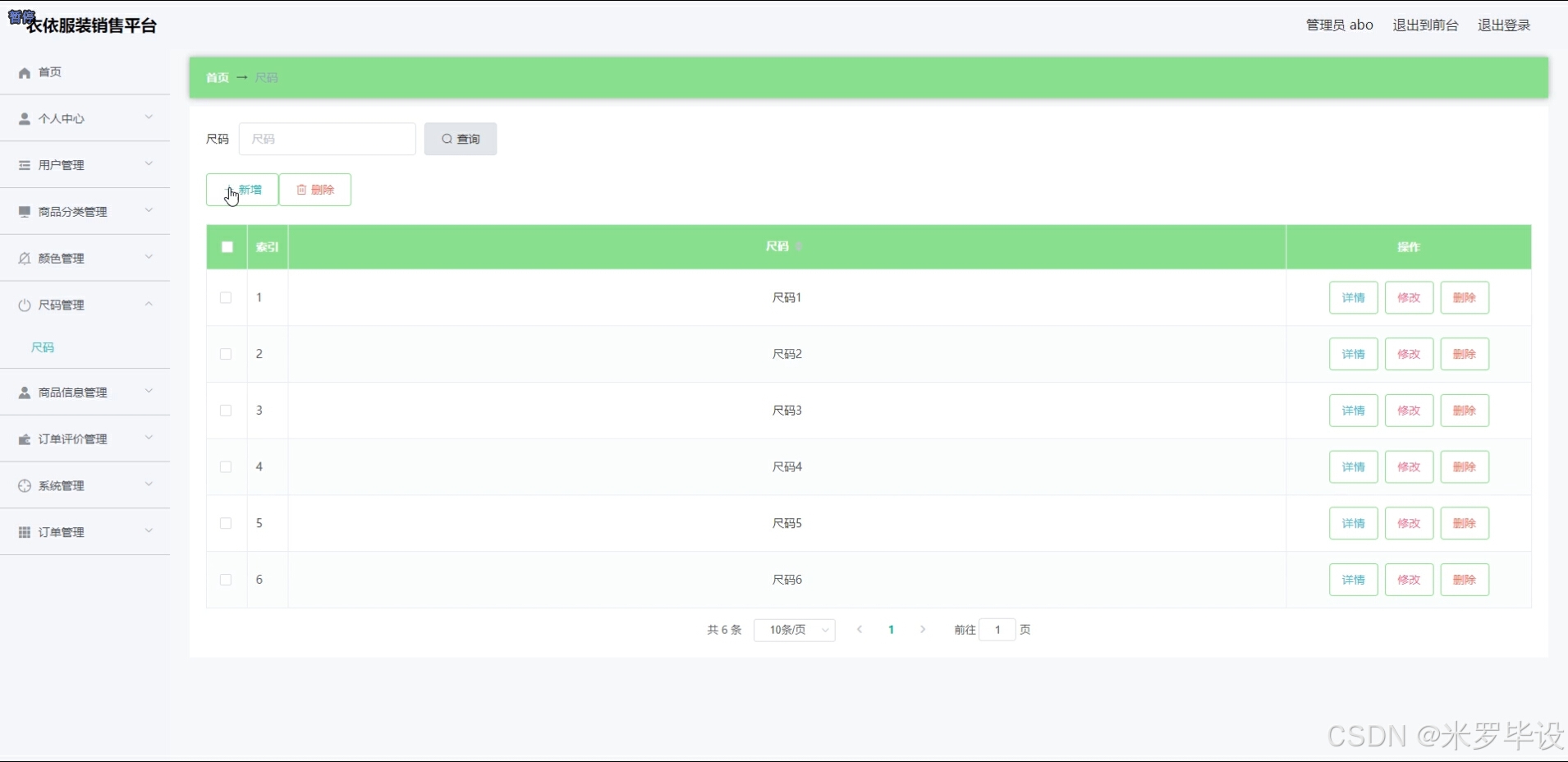Click the 衣依服装销售平台 title
This screenshot has width=1568, height=762.
(91, 25)
